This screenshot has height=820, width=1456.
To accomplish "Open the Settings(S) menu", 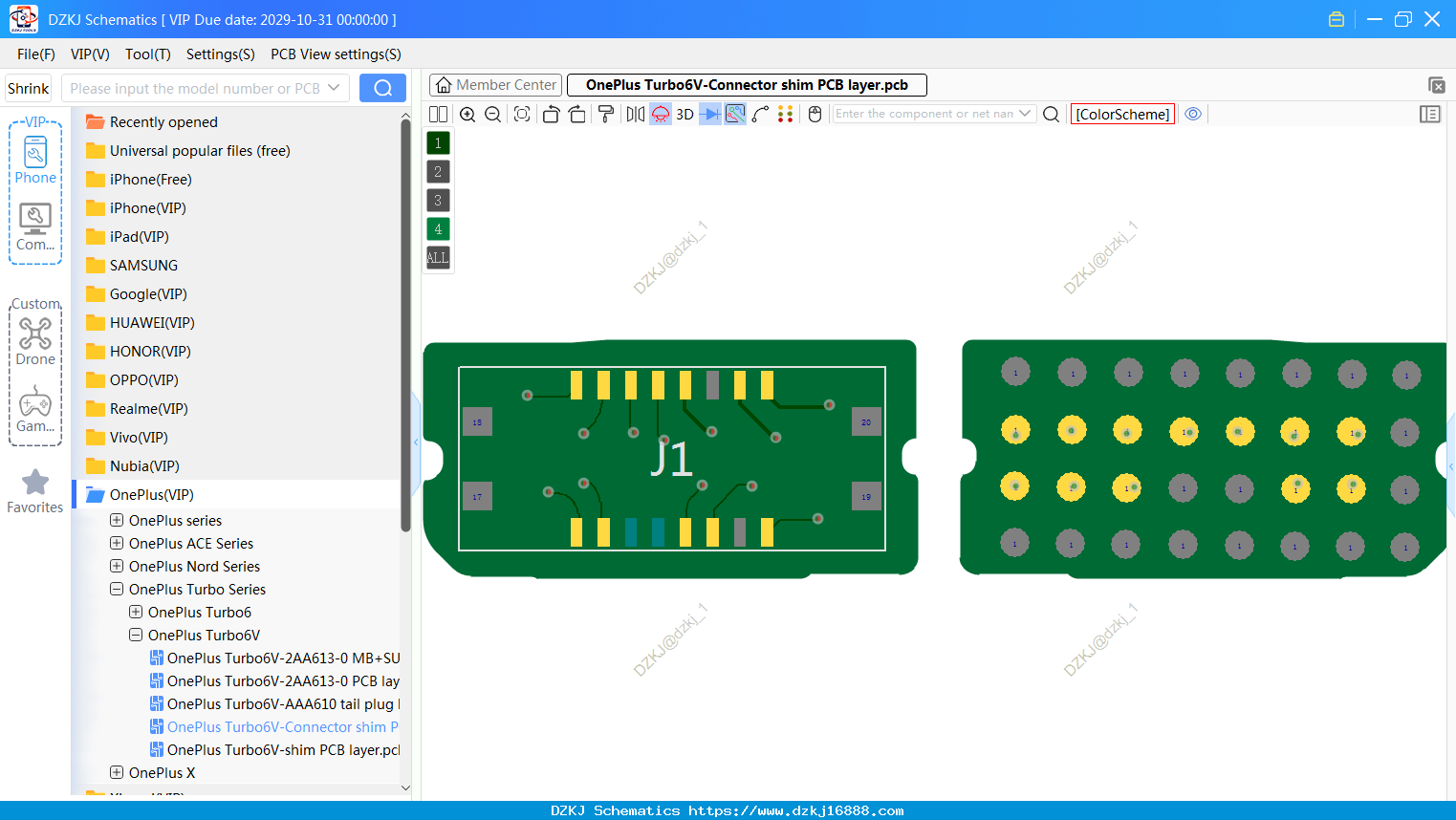I will 221,54.
